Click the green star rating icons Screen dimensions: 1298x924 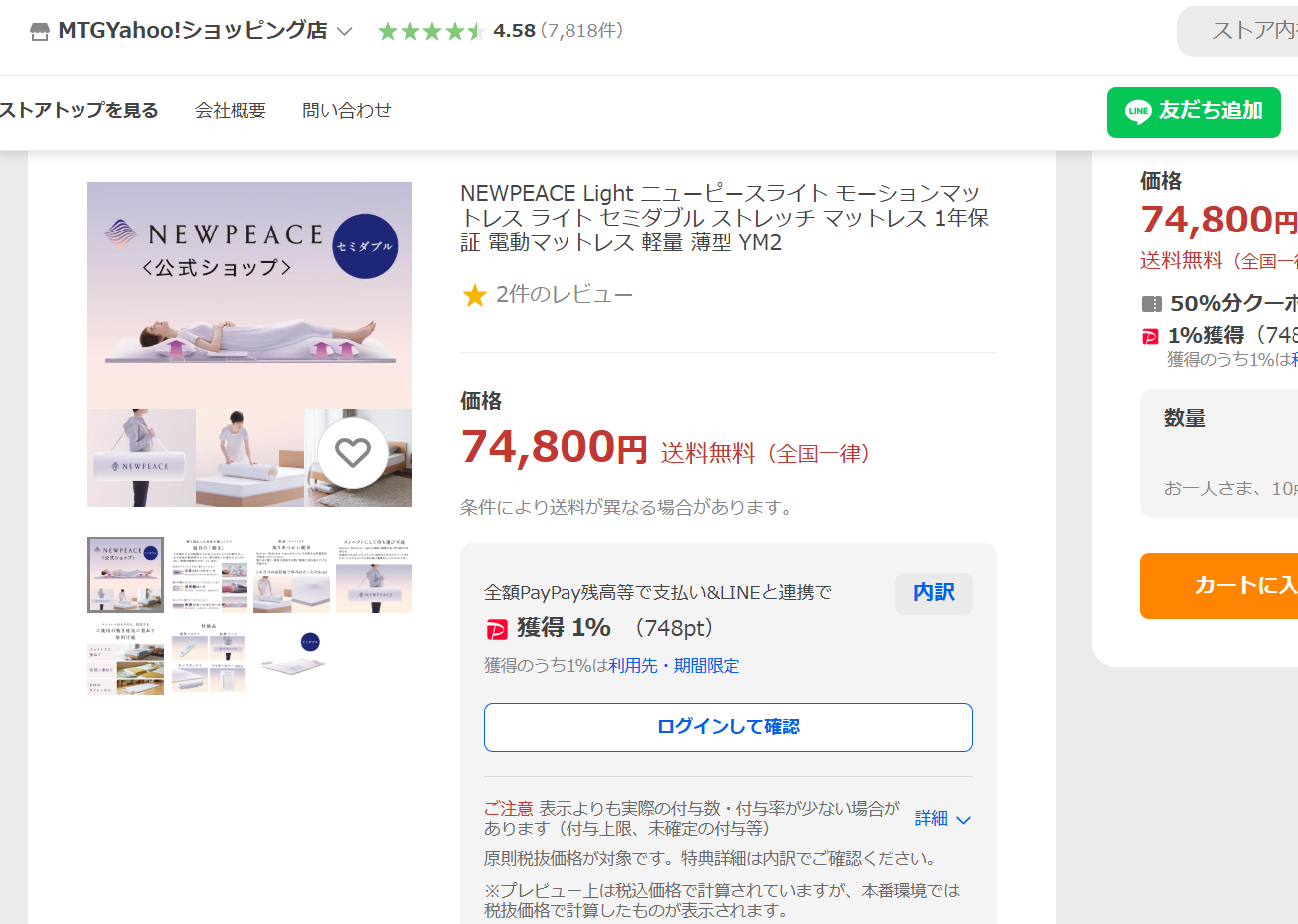430,32
